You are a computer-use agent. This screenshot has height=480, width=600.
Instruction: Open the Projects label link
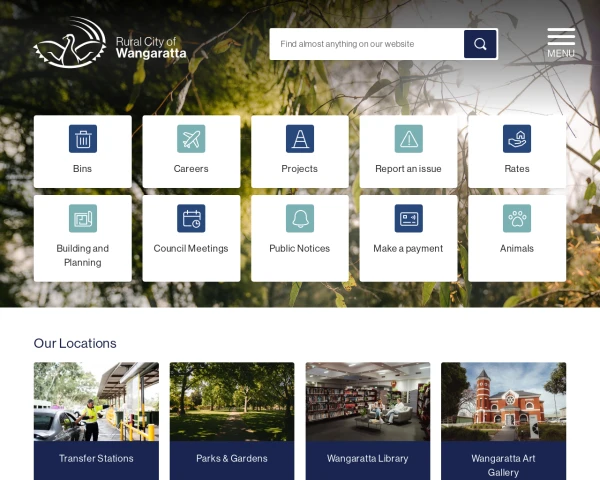(299, 169)
